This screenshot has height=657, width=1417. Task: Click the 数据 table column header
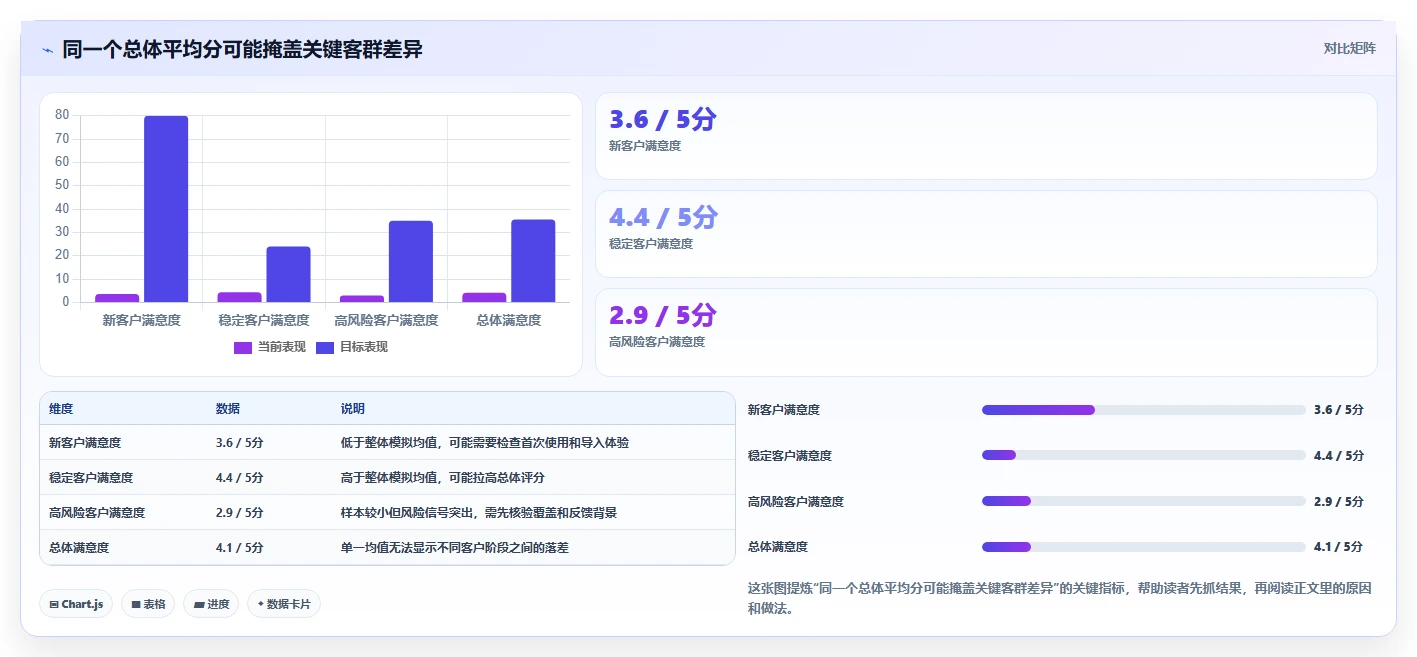(x=227, y=409)
